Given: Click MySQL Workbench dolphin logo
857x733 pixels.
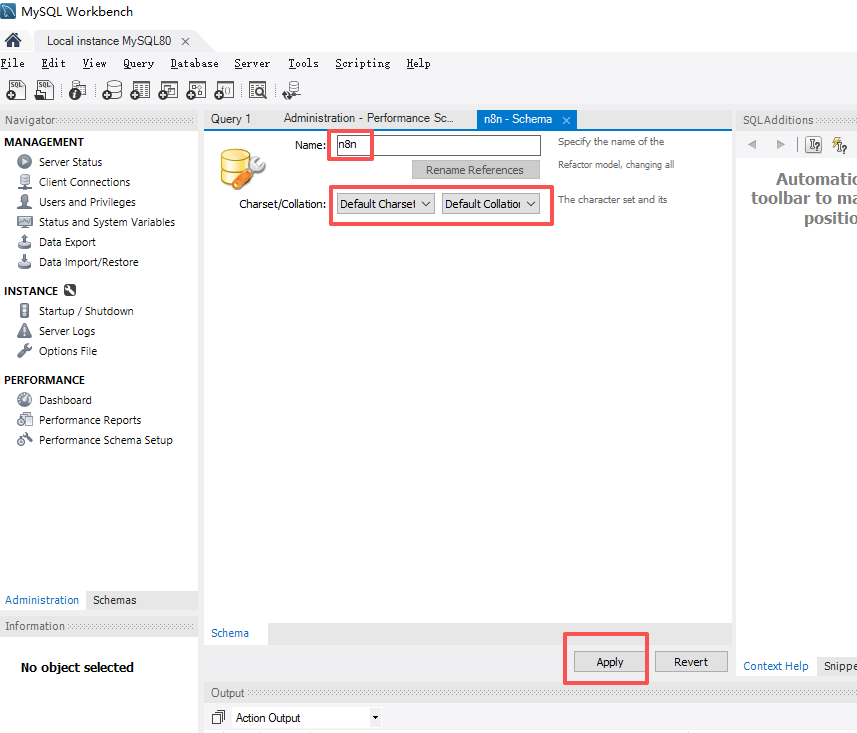Looking at the screenshot, I should (x=8, y=11).
